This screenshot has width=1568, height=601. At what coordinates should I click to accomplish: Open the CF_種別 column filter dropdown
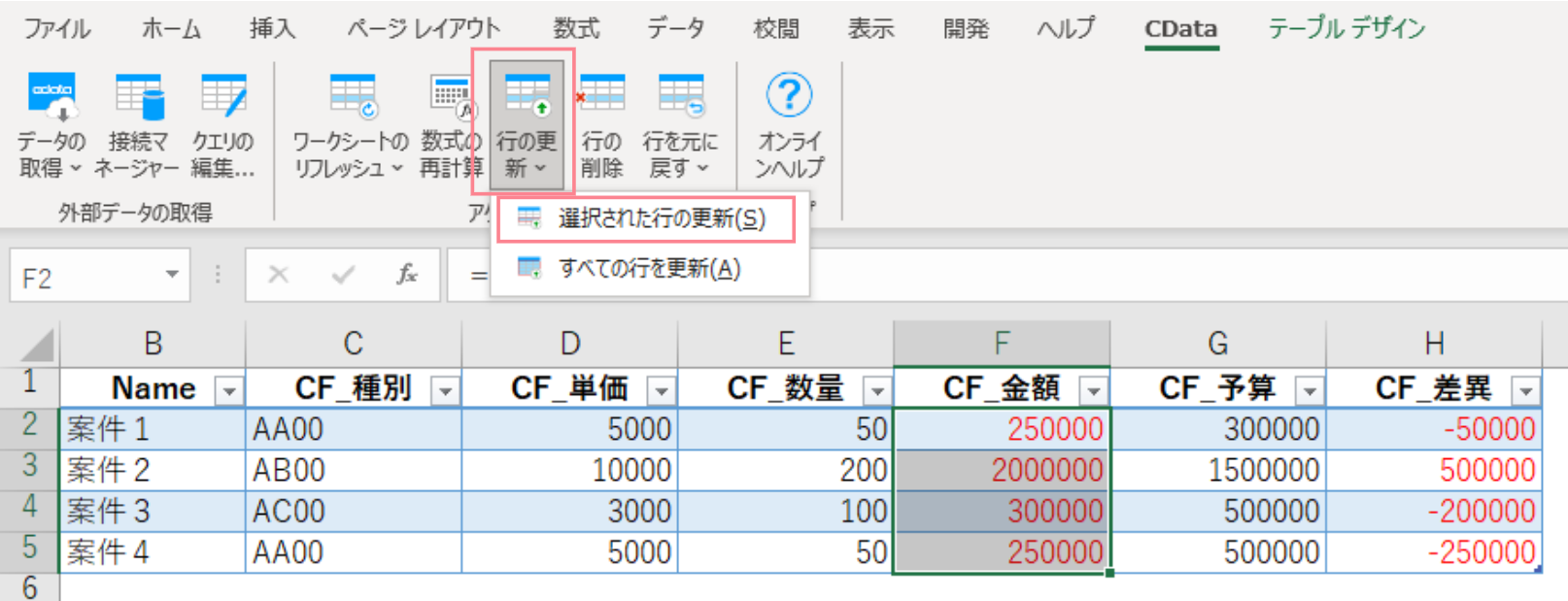445,390
